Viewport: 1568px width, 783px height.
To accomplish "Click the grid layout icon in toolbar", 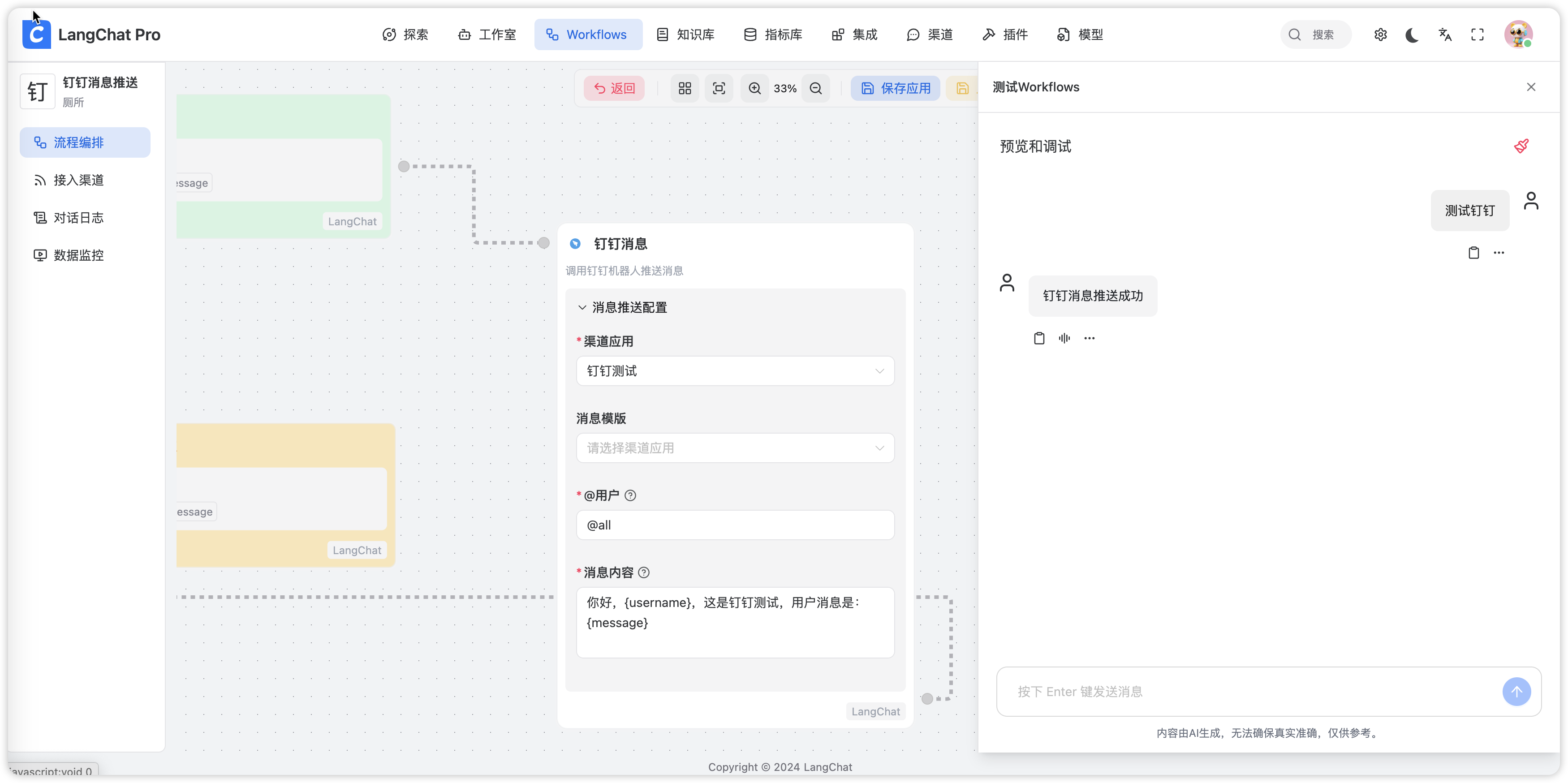I will click(x=685, y=88).
